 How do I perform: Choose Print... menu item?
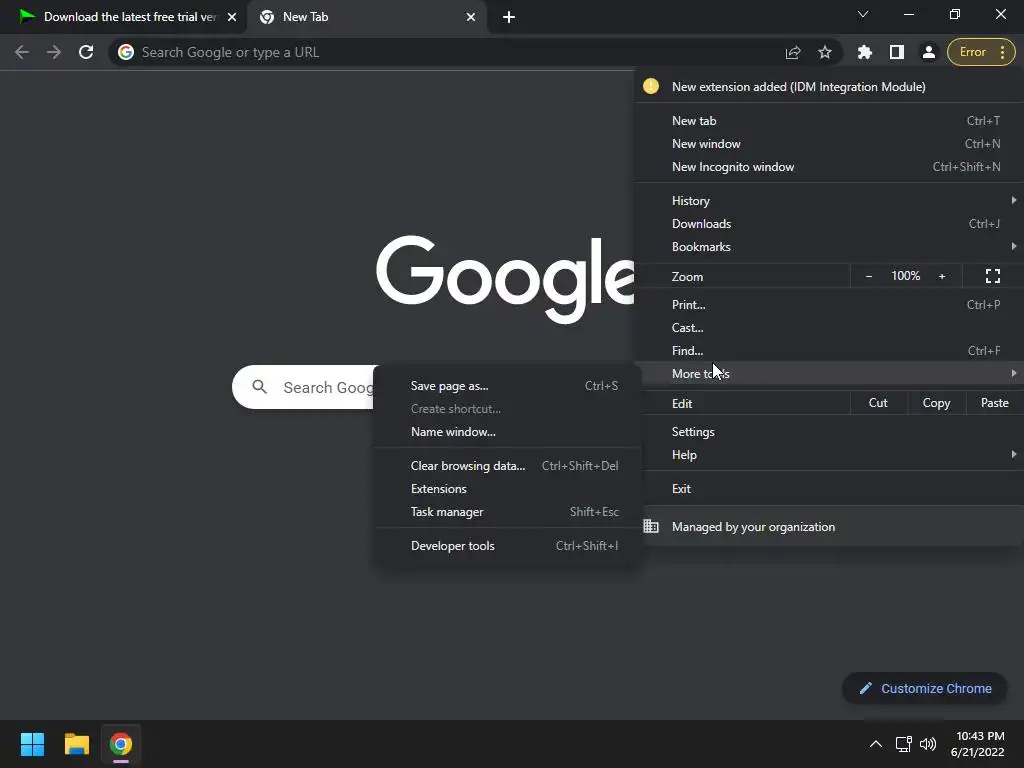pyautogui.click(x=829, y=304)
